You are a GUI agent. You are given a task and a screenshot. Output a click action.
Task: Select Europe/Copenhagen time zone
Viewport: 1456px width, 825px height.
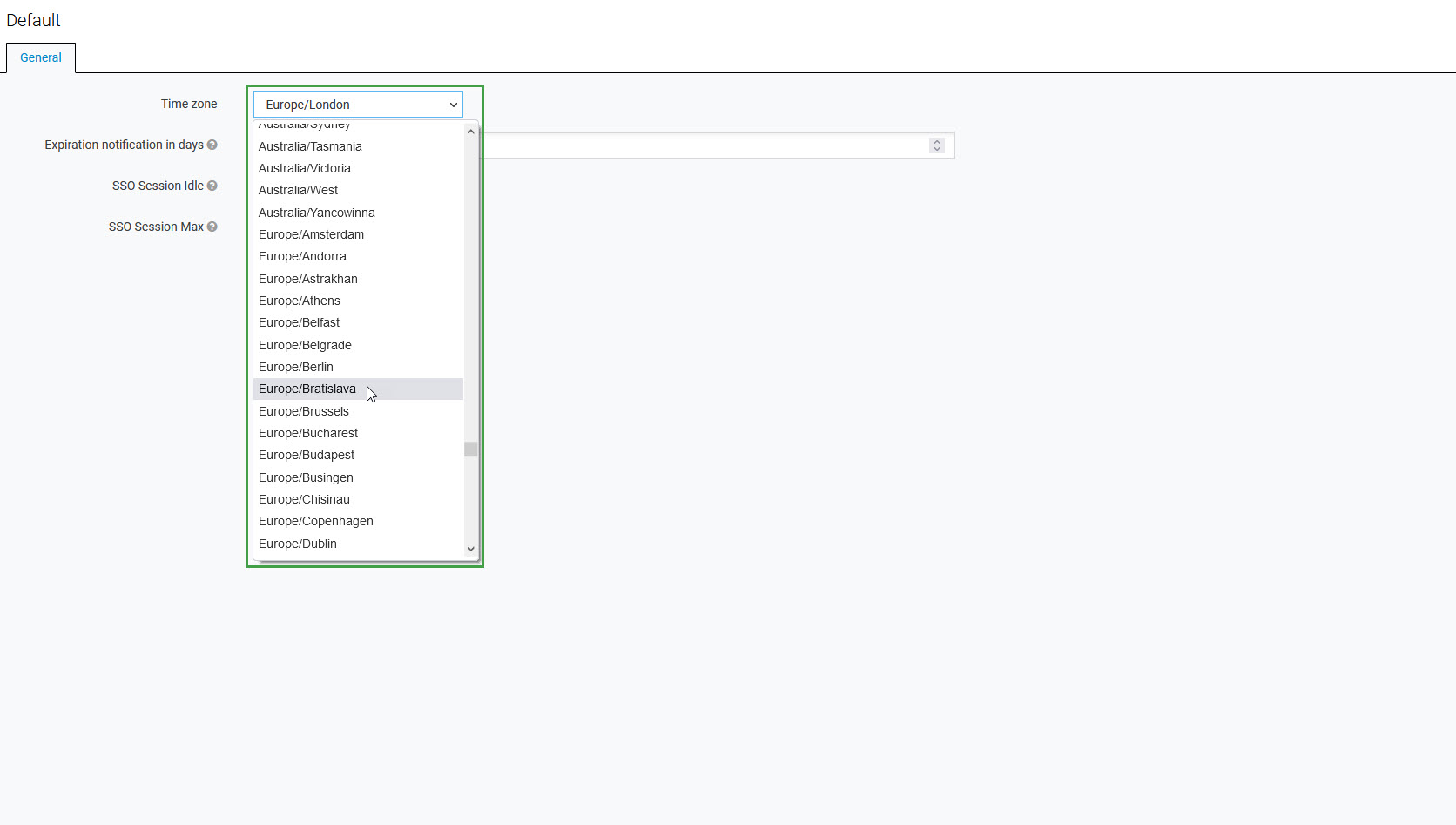[316, 522]
